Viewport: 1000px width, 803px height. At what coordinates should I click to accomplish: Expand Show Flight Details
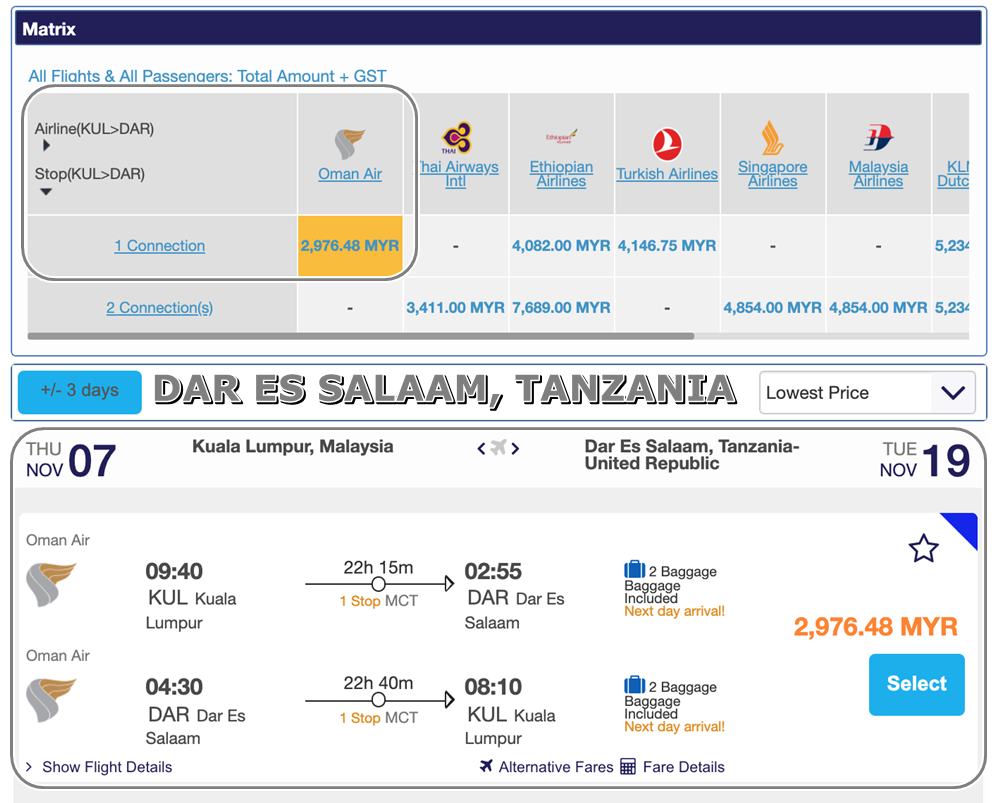coord(99,767)
